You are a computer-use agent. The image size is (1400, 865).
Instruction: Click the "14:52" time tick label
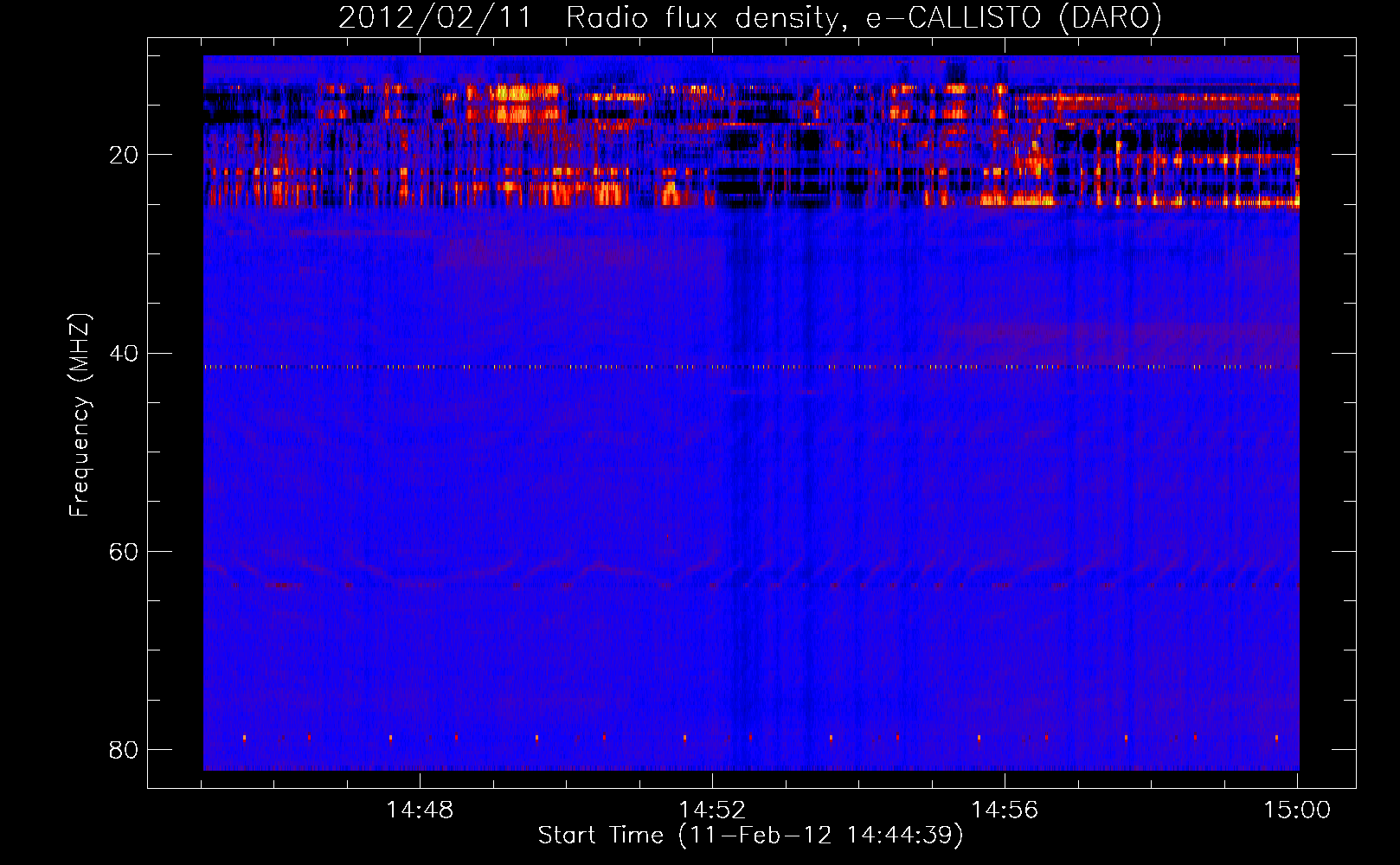712,811
